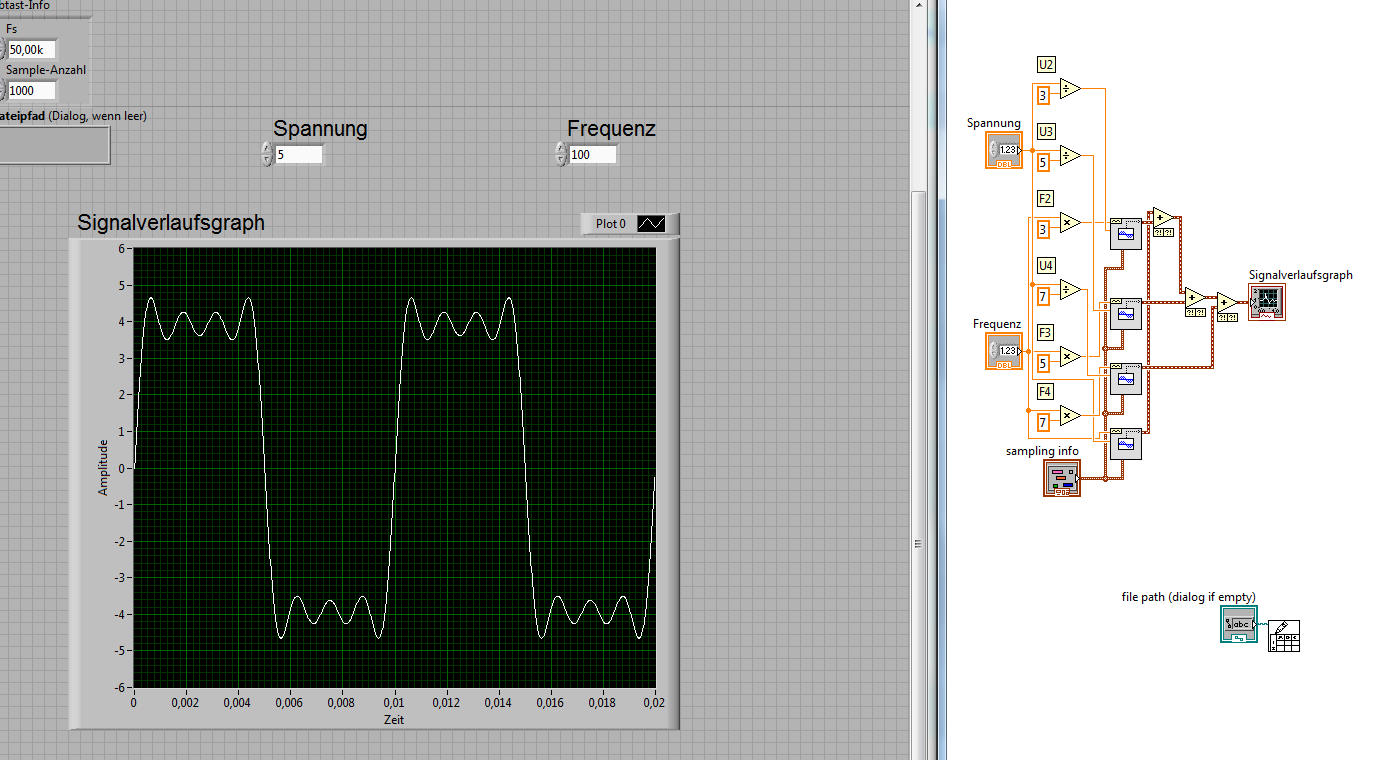The width and height of the screenshot is (1374, 765).
Task: Select the Write To Spreadsheet File VI icon
Action: pos(1284,636)
